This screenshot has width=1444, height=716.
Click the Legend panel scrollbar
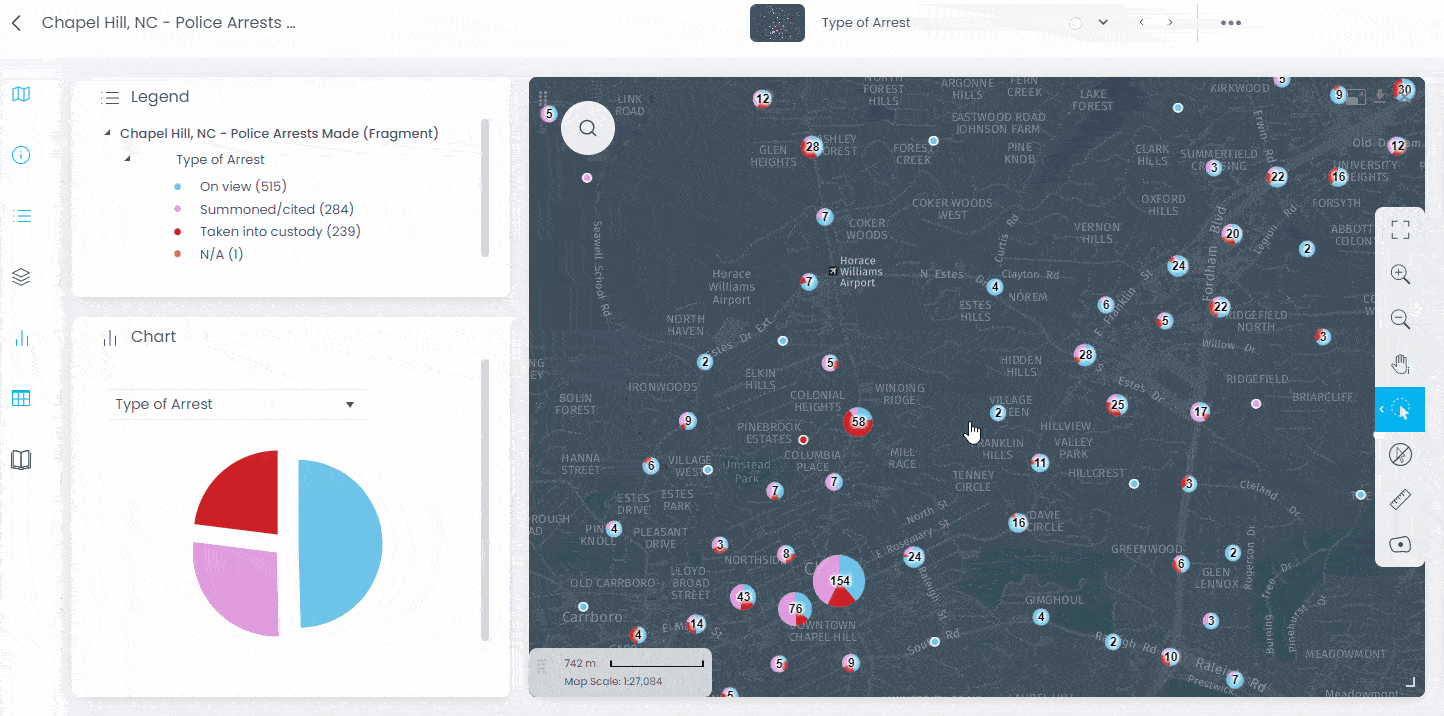(x=485, y=188)
